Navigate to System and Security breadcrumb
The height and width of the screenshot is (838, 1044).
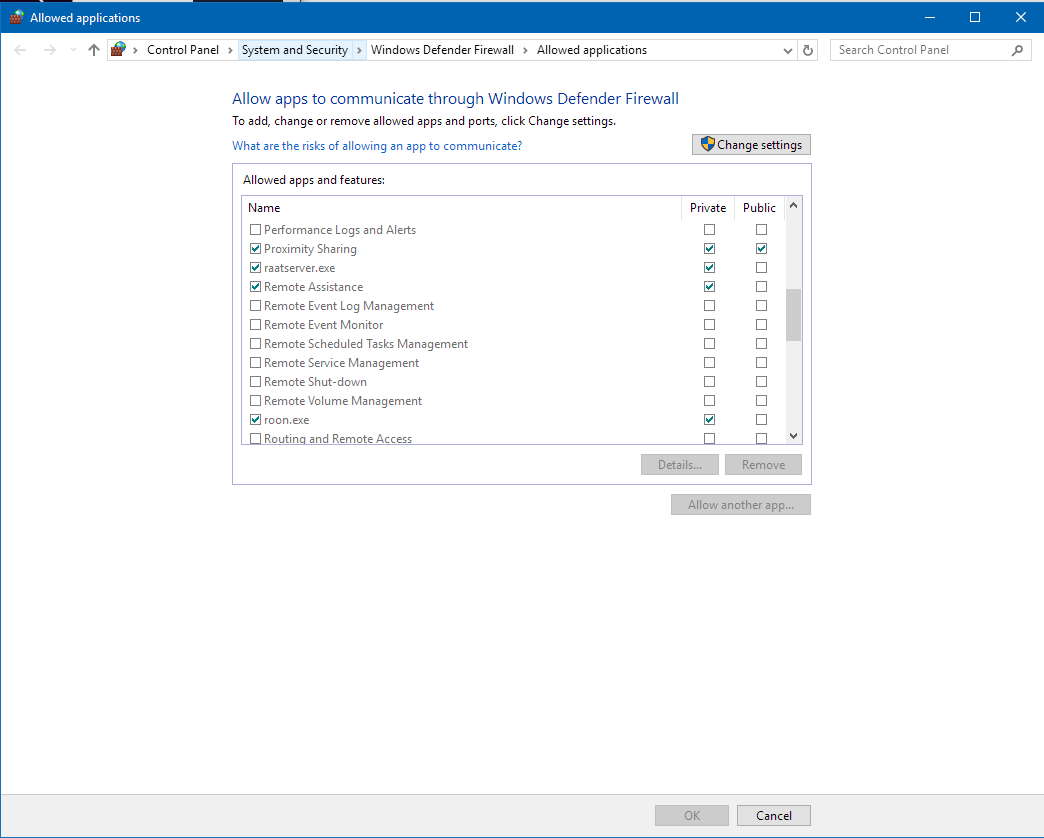coord(295,50)
